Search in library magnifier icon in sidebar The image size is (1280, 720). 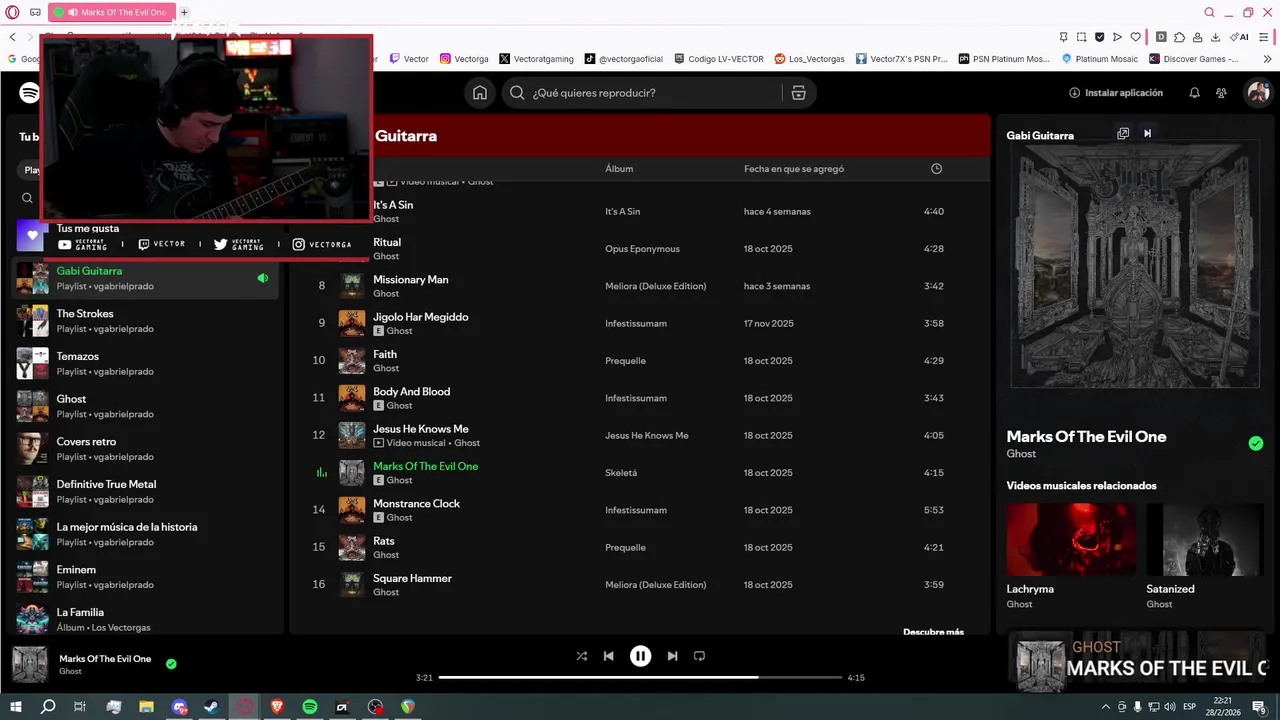point(28,198)
